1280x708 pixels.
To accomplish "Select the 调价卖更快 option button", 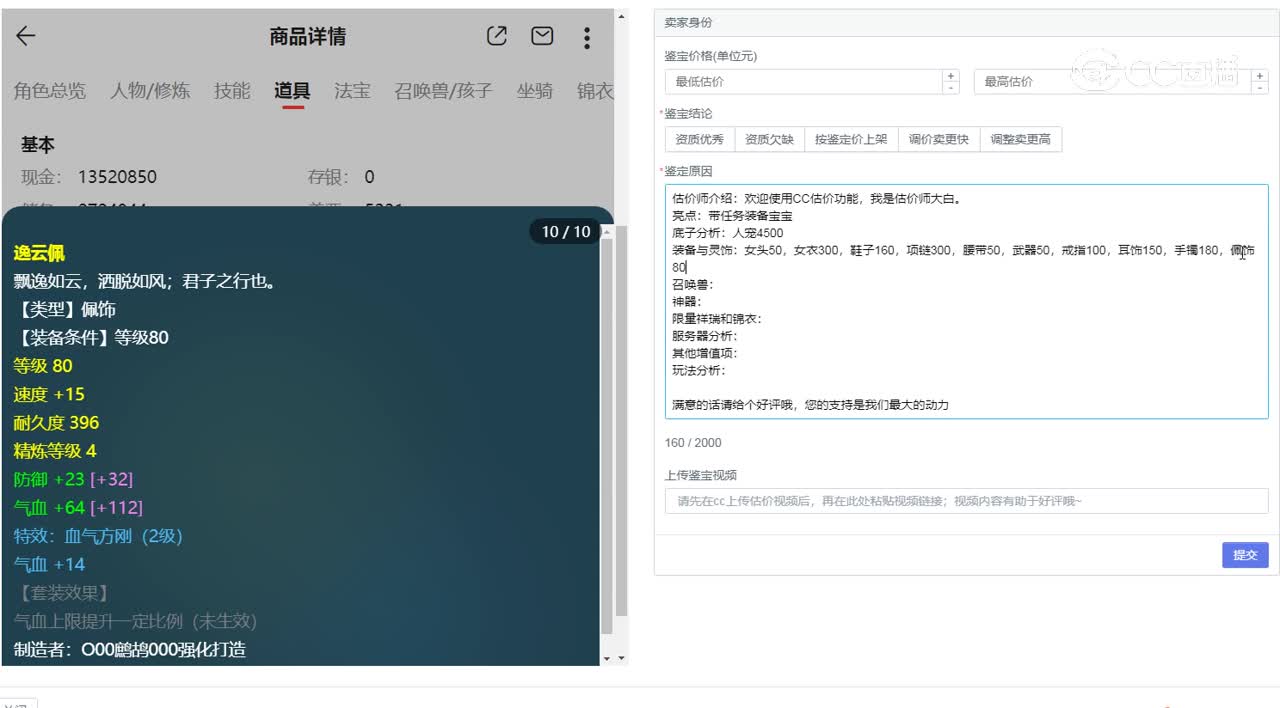I will click(937, 139).
